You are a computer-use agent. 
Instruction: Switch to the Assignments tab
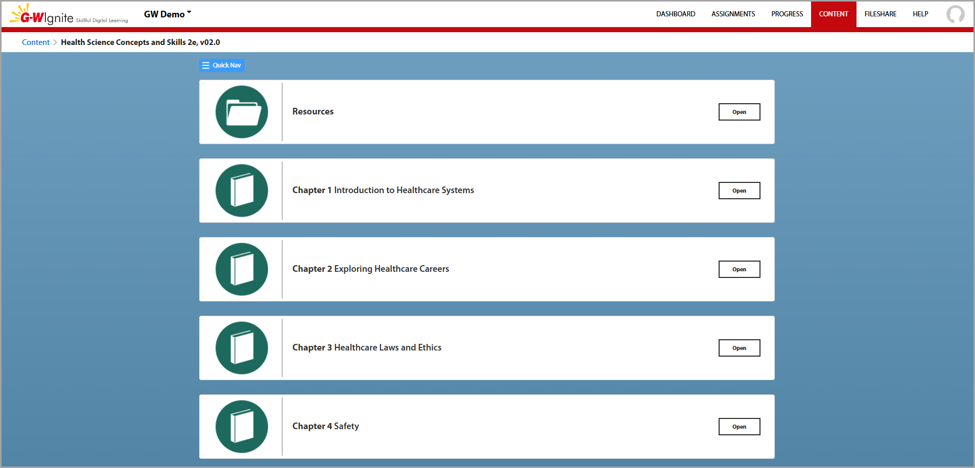point(733,14)
